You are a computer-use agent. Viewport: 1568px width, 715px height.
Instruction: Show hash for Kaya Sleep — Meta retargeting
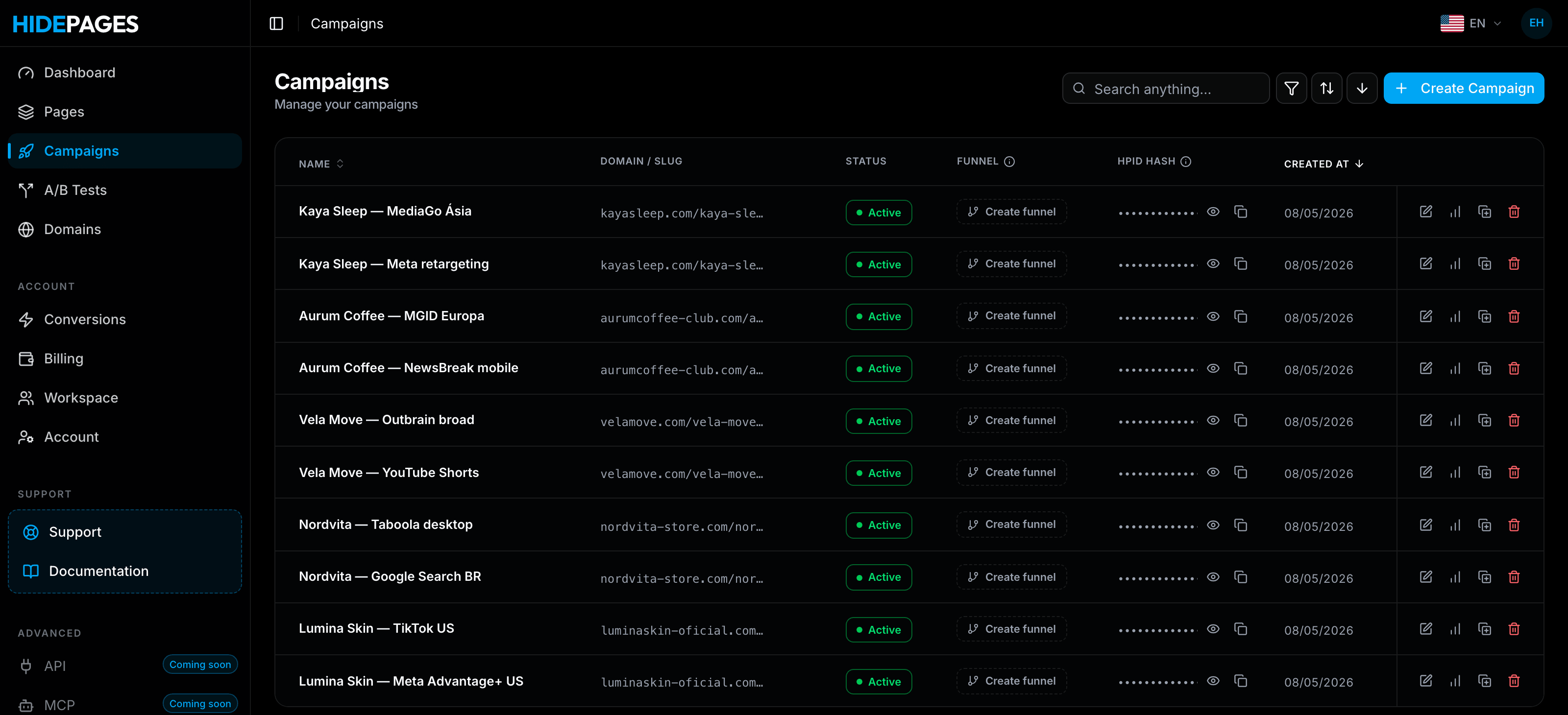pos(1213,263)
